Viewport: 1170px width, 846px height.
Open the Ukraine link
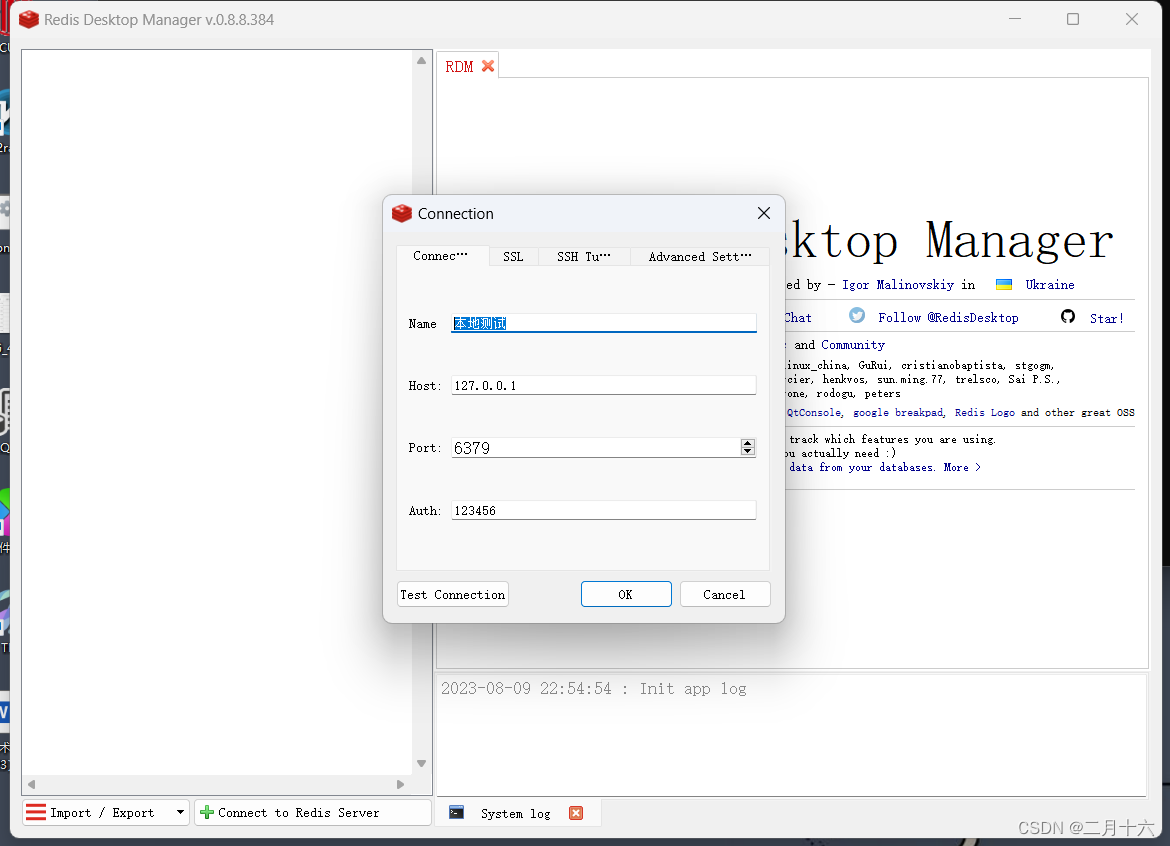coord(1050,284)
